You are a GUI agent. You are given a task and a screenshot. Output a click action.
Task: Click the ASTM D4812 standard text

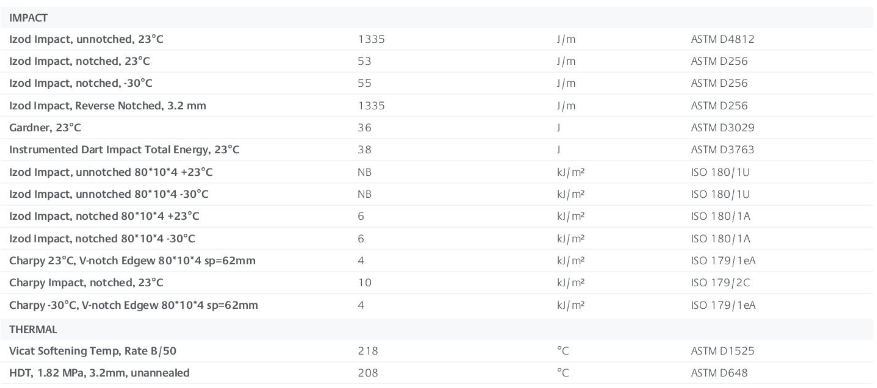point(723,40)
